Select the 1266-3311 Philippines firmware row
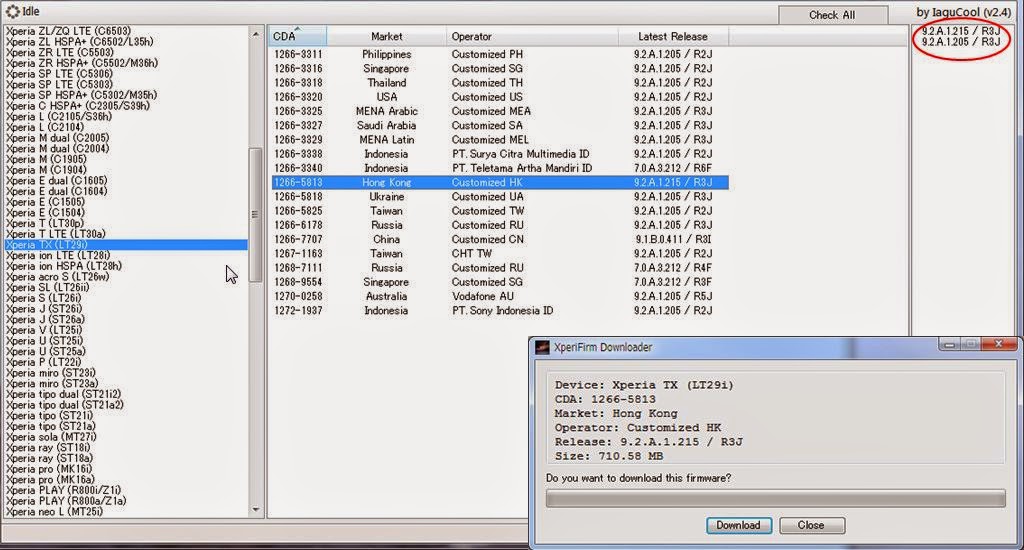The height and width of the screenshot is (550, 1024). click(x=500, y=54)
